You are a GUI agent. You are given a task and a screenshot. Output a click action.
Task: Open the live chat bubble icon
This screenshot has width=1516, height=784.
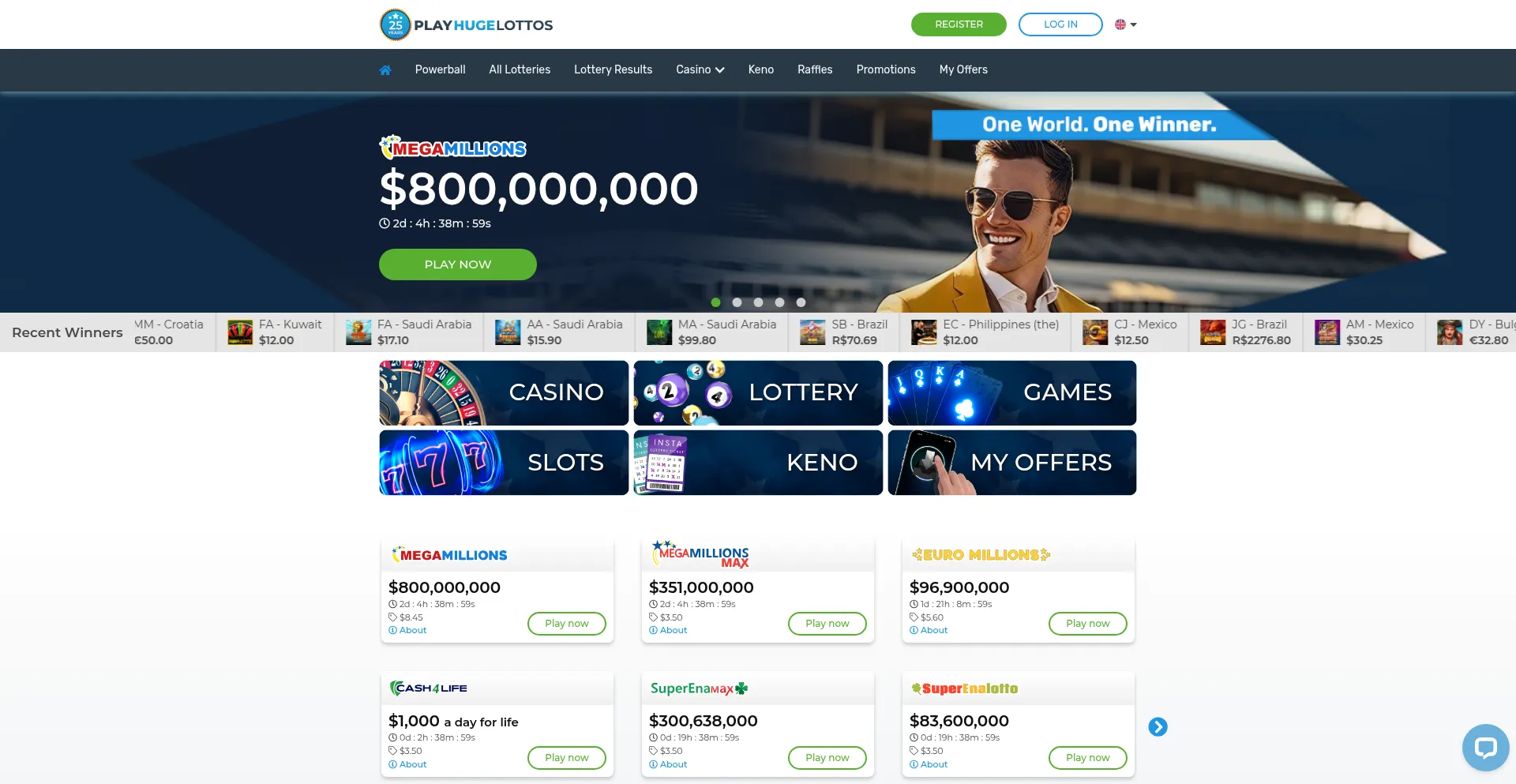point(1485,747)
